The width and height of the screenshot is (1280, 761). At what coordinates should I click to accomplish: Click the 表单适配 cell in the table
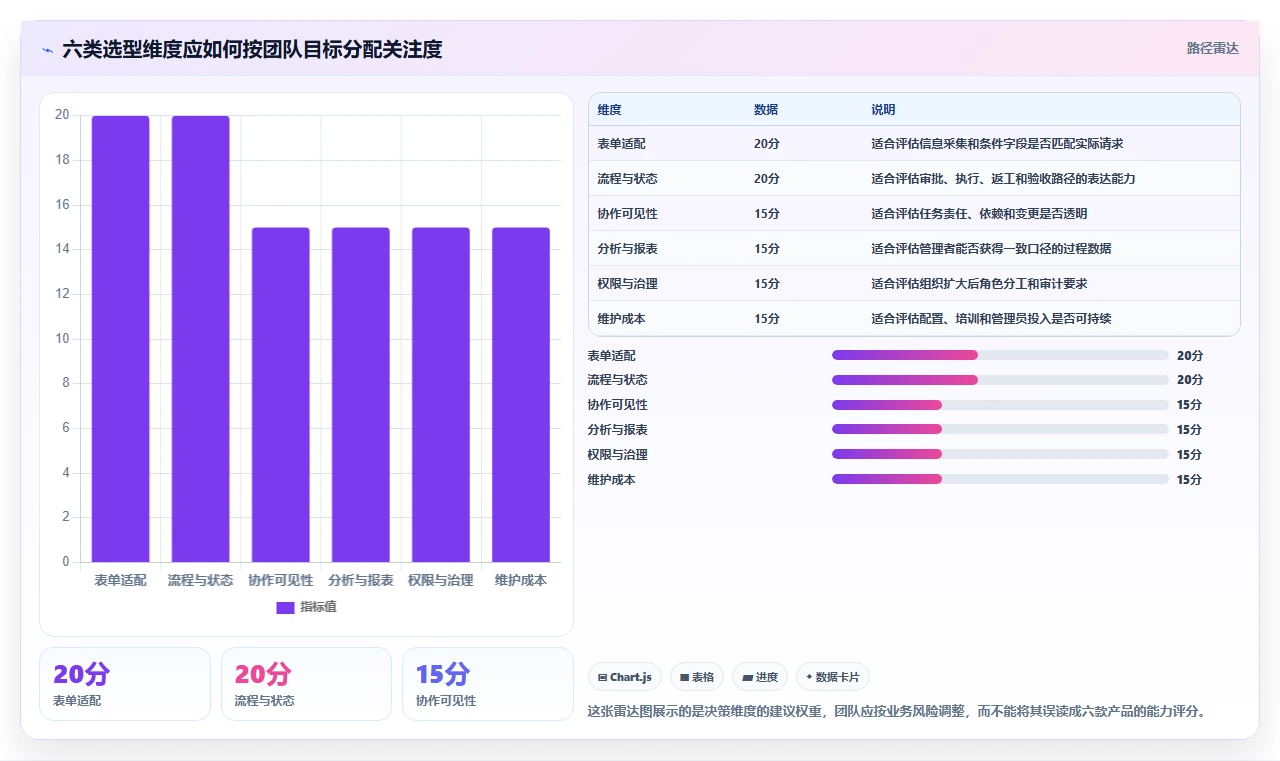click(x=621, y=144)
